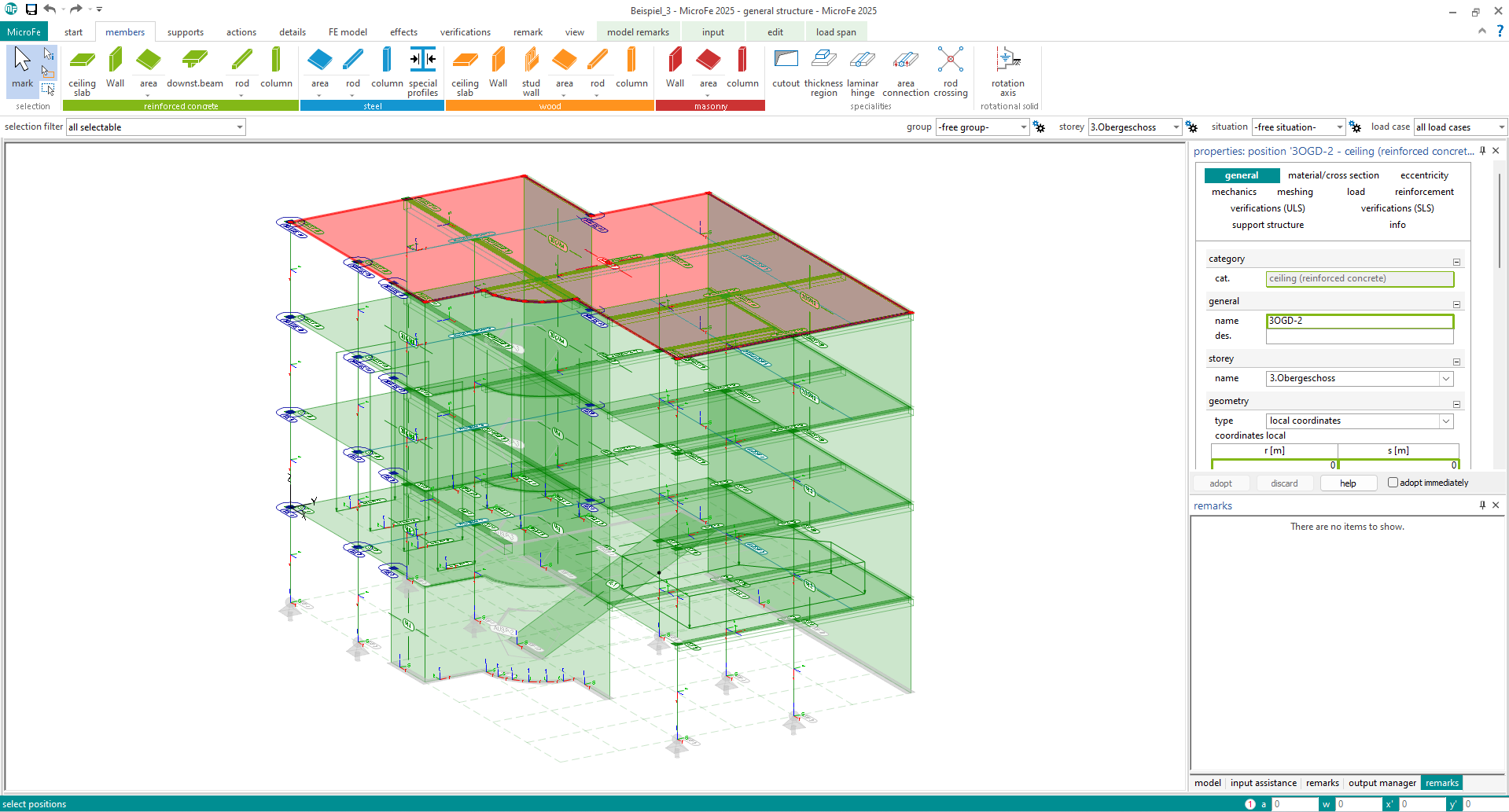Select the reinforced concrete ceiling slab tool
Screen dimensions: 1509x812
click(82, 70)
